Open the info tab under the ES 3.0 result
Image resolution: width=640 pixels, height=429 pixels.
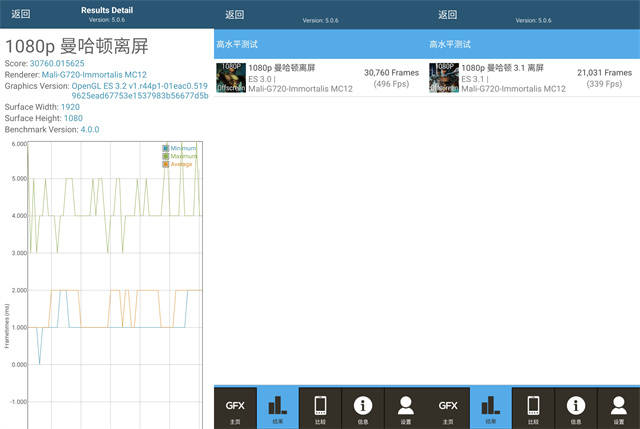tap(363, 408)
